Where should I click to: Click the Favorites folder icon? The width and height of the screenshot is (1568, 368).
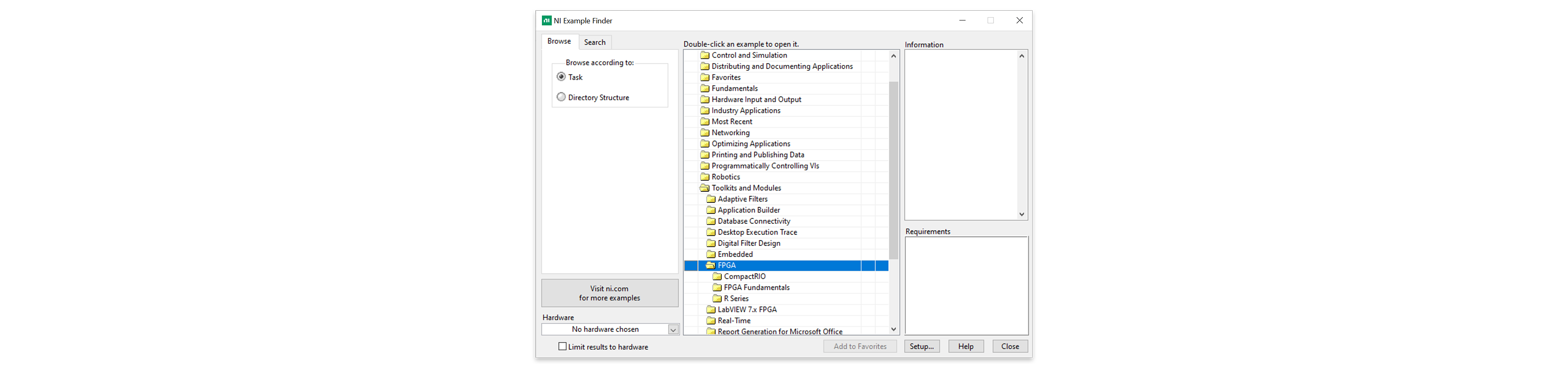point(704,77)
